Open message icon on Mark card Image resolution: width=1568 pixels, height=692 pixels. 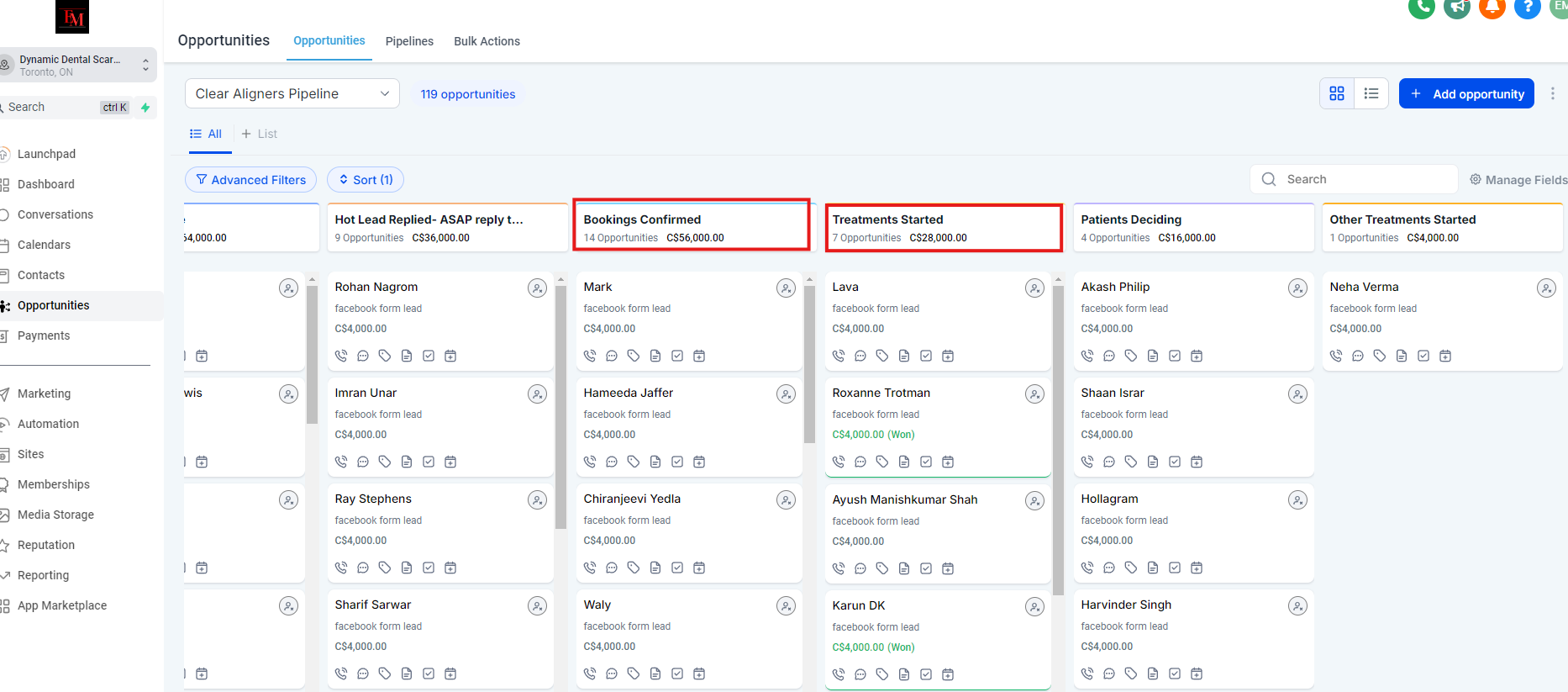[x=612, y=356]
